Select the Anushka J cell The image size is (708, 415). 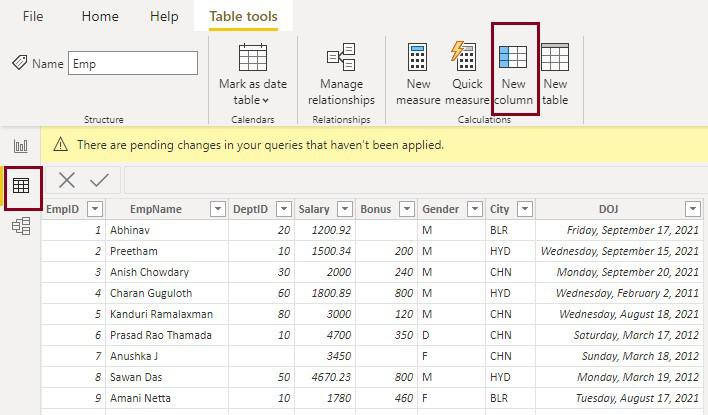pyautogui.click(x=167, y=356)
